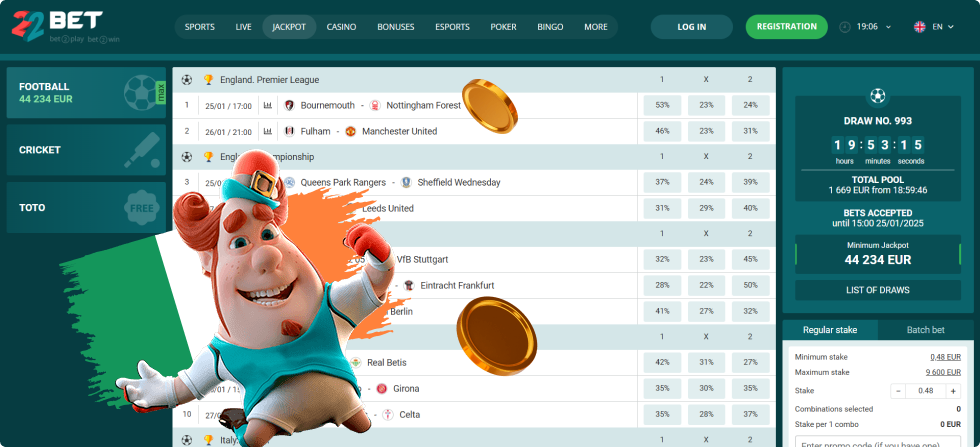Image resolution: width=980 pixels, height=447 pixels.
Task: Open BONUSES page
Action: click(396, 27)
